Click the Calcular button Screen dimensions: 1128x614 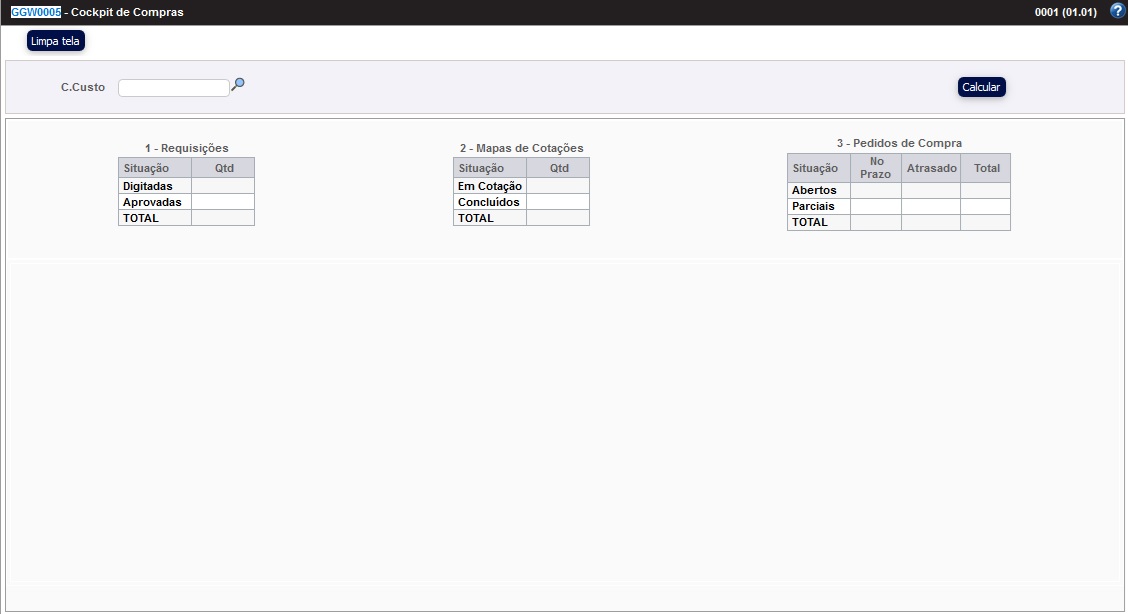(x=980, y=87)
